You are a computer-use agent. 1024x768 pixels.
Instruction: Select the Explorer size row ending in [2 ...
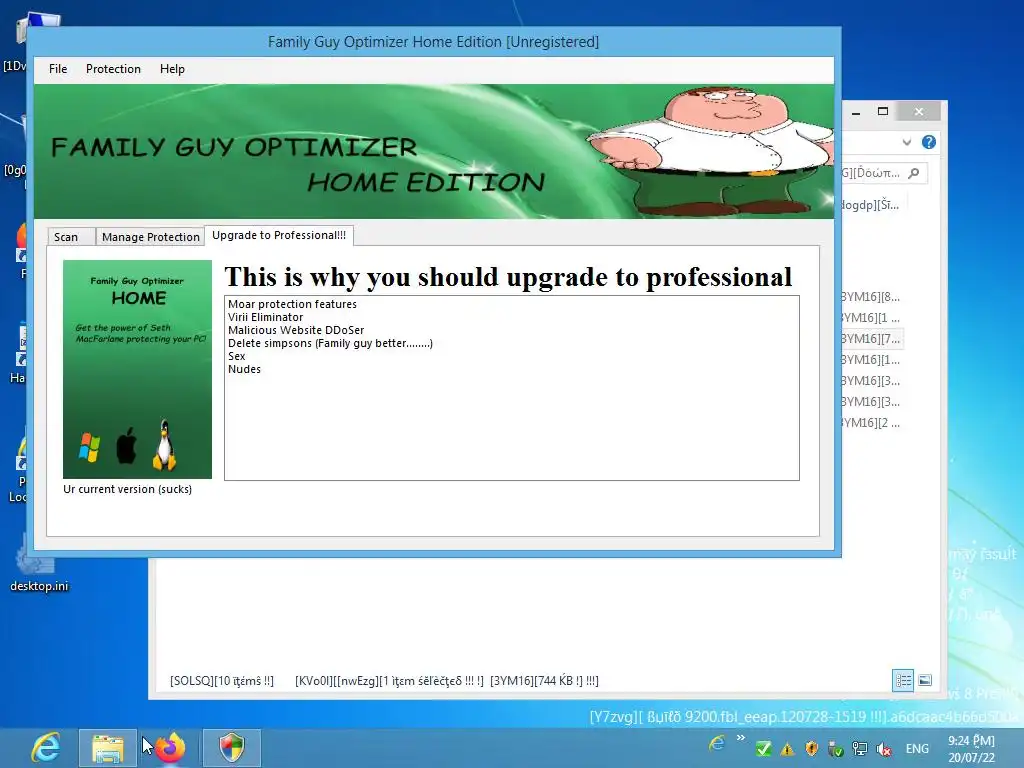(x=872, y=423)
